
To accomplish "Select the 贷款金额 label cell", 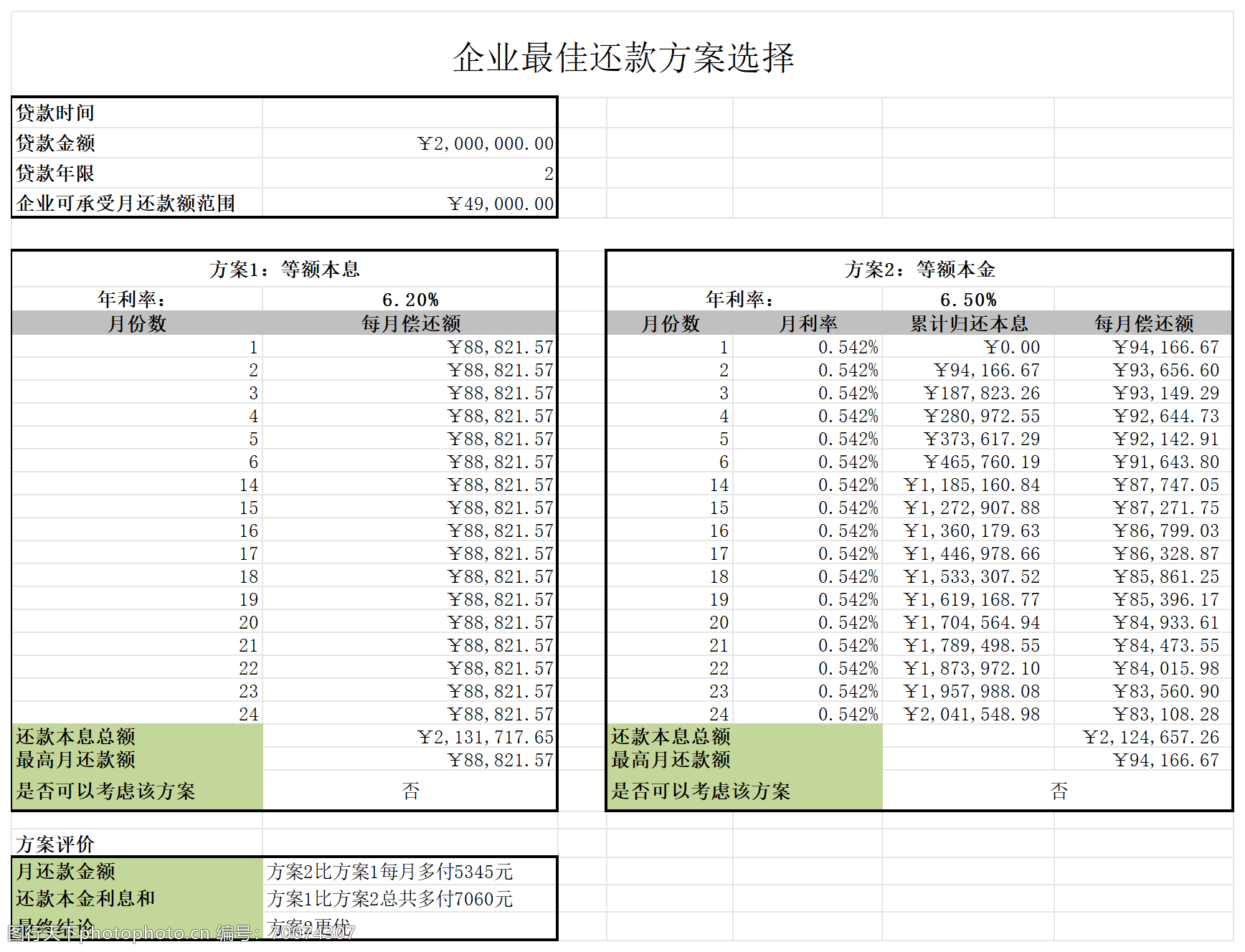I will 138,143.
